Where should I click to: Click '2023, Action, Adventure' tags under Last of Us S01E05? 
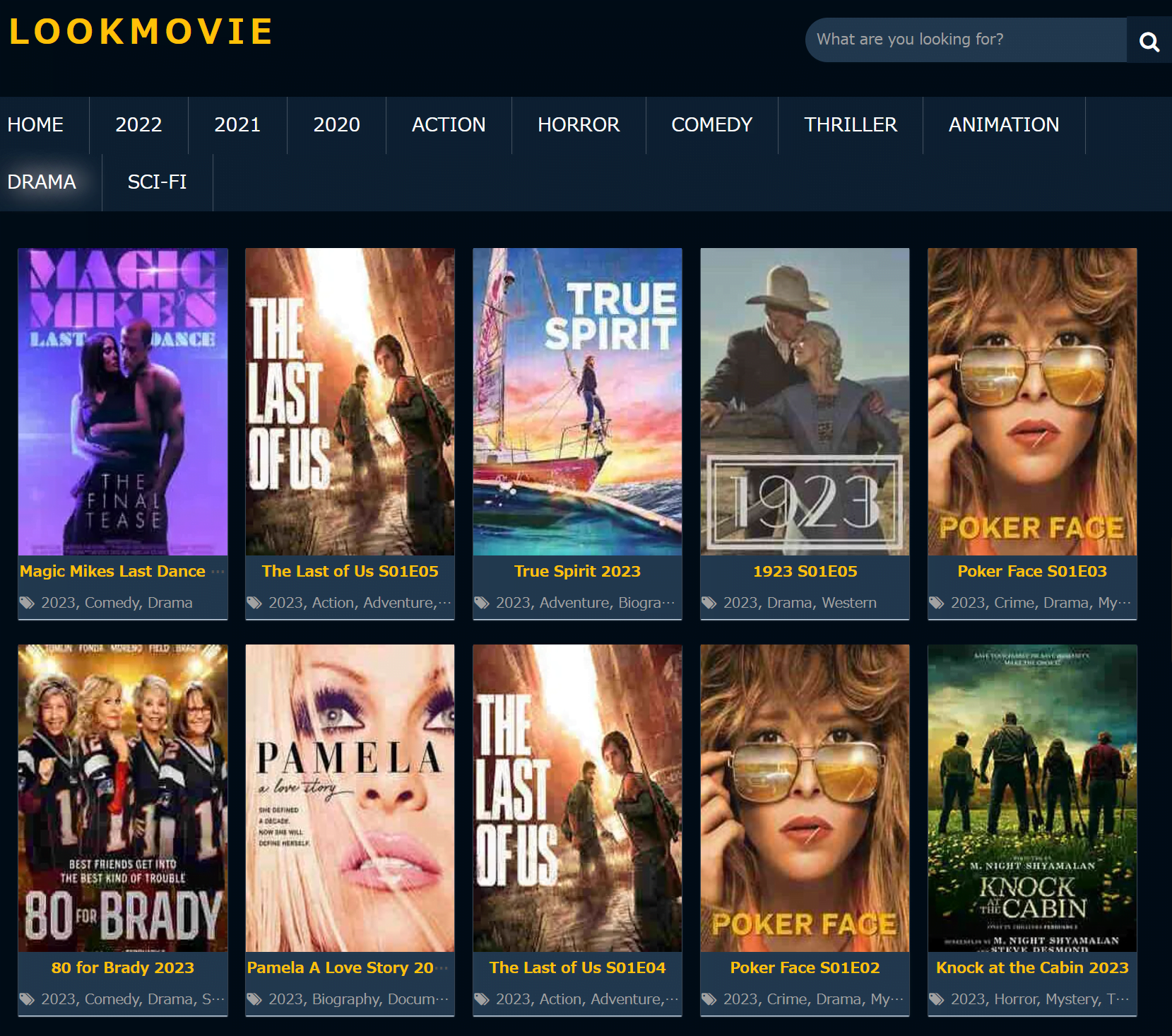[360, 603]
